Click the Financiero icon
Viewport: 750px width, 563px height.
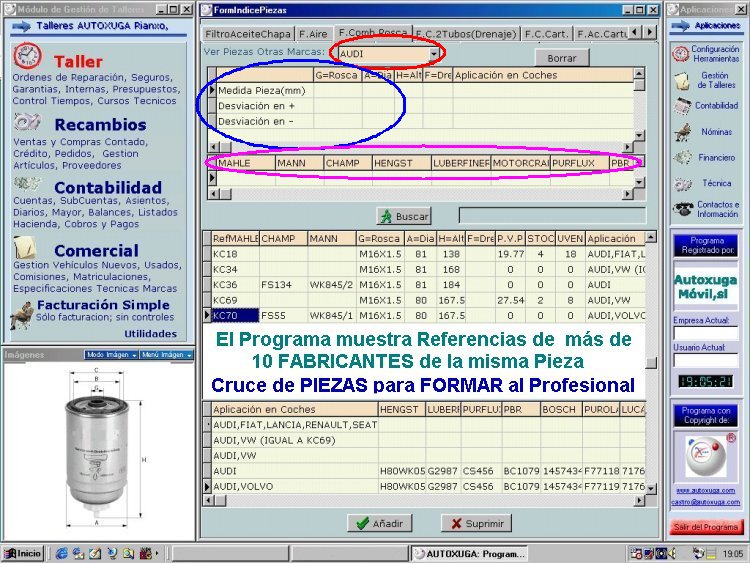pos(683,157)
